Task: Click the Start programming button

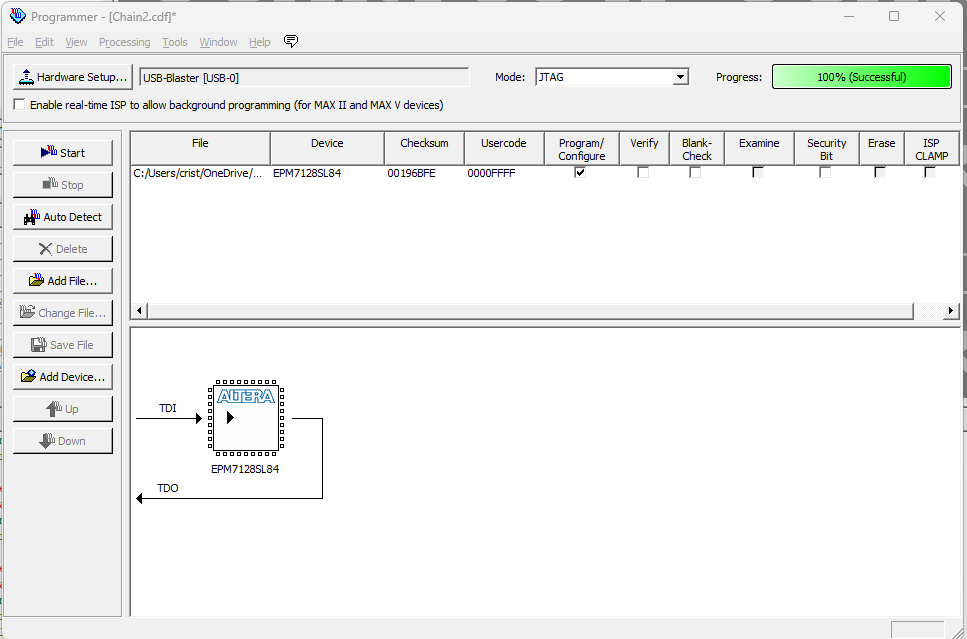Action: 62,153
